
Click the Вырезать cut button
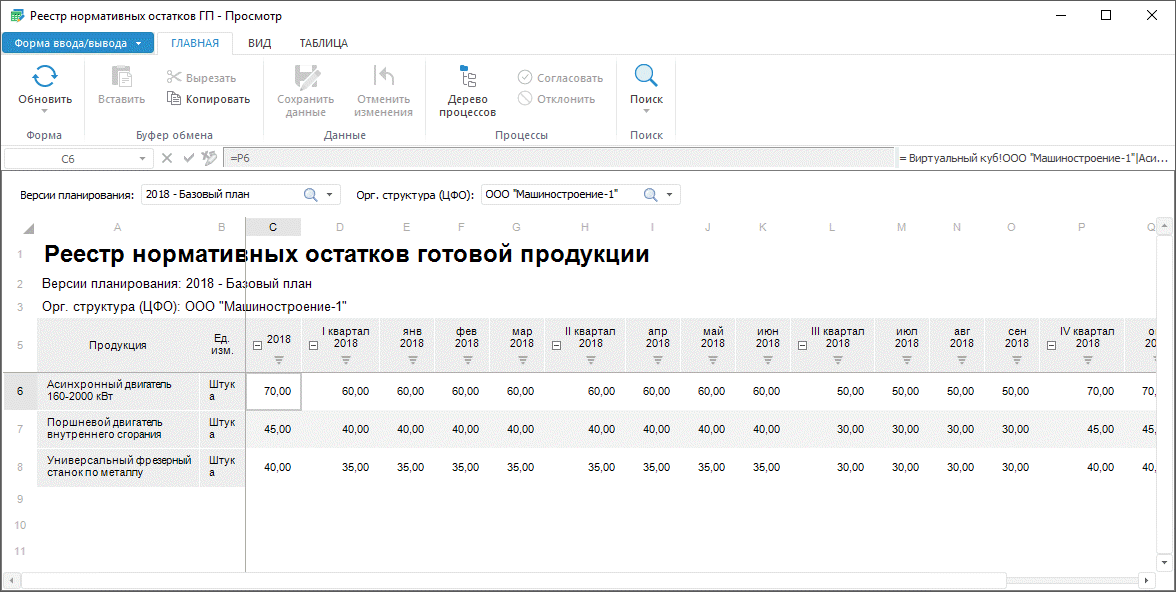(x=201, y=78)
